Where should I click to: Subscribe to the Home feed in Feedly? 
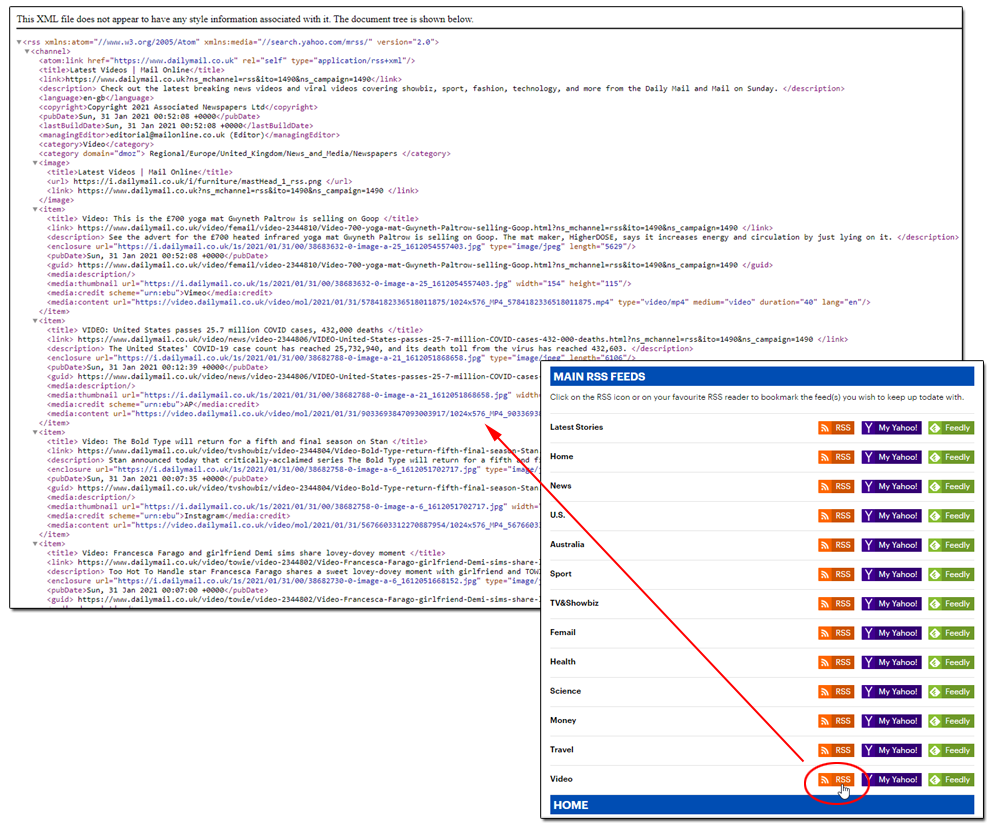(x=951, y=457)
